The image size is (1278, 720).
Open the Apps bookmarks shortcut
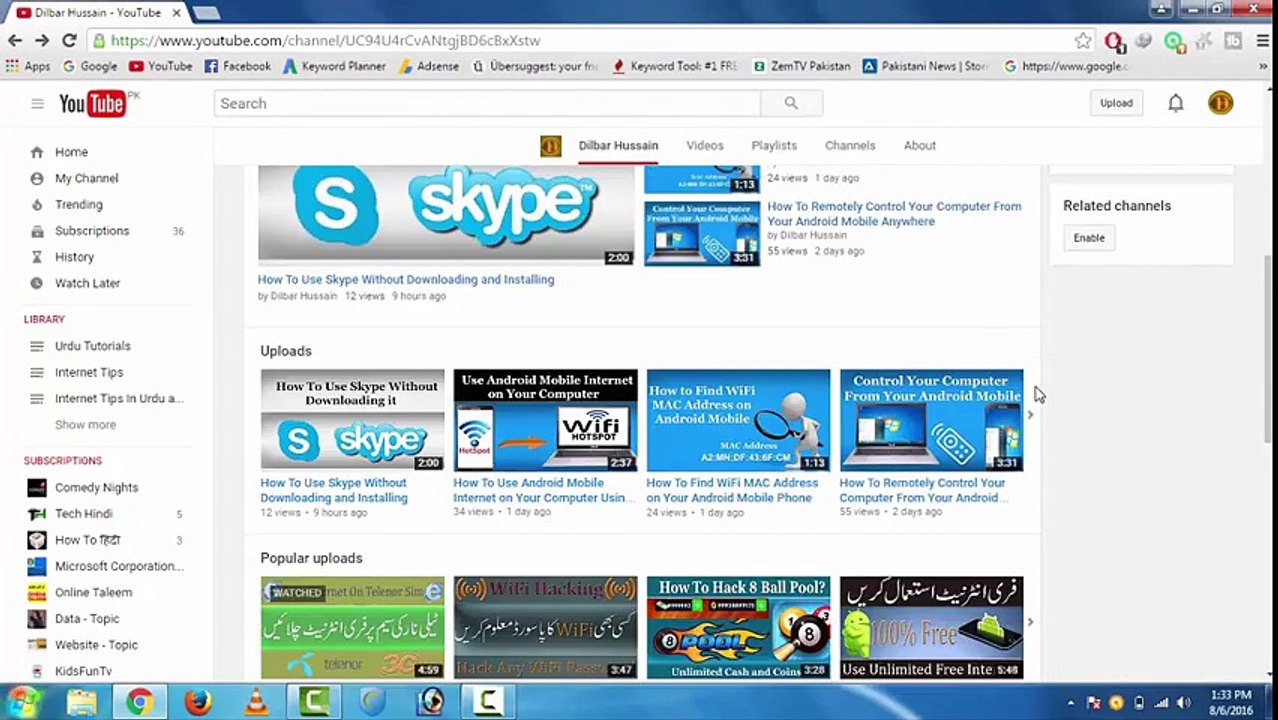(28, 66)
